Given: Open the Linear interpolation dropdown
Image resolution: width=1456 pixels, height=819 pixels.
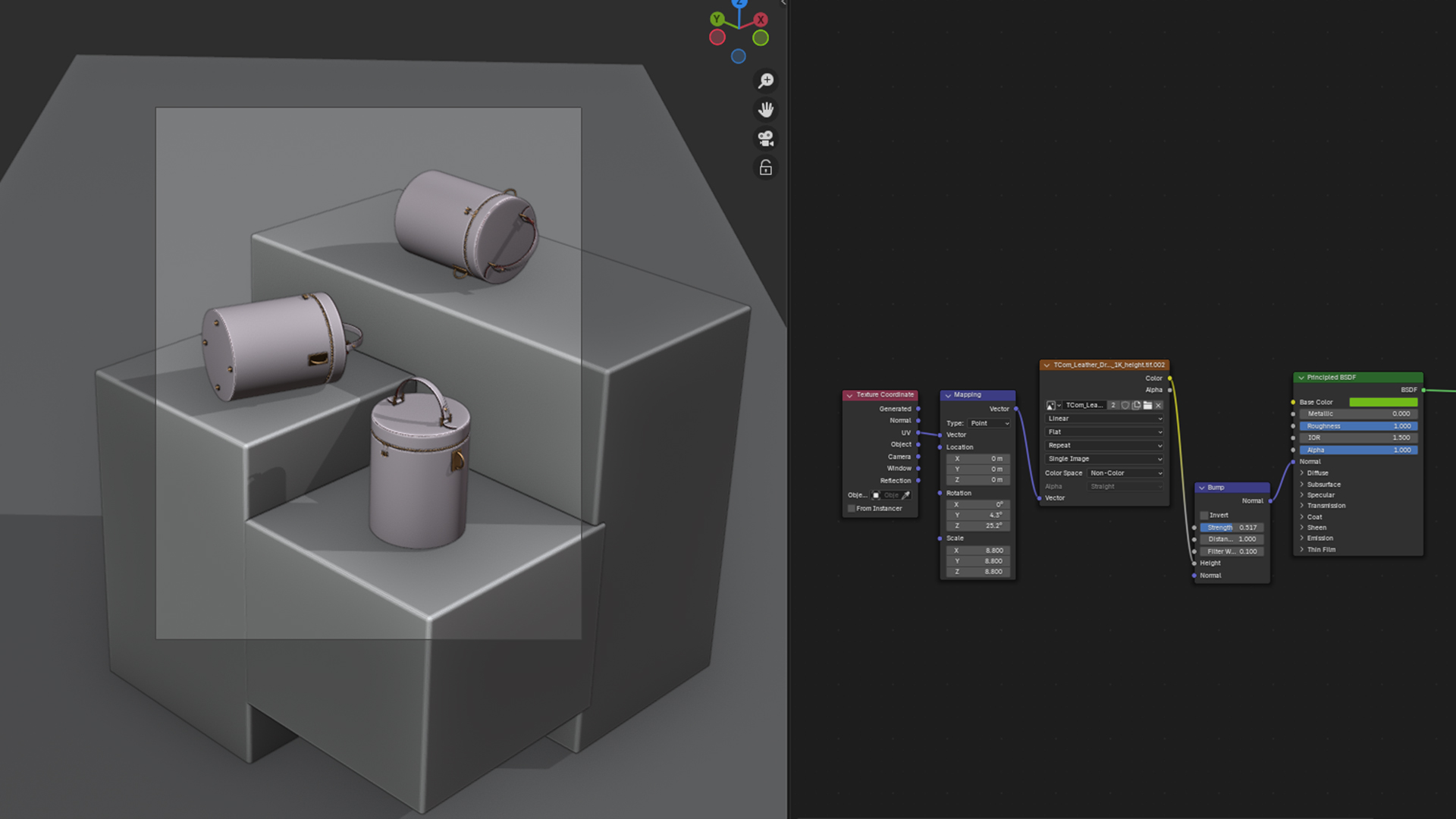Looking at the screenshot, I should (x=1104, y=419).
